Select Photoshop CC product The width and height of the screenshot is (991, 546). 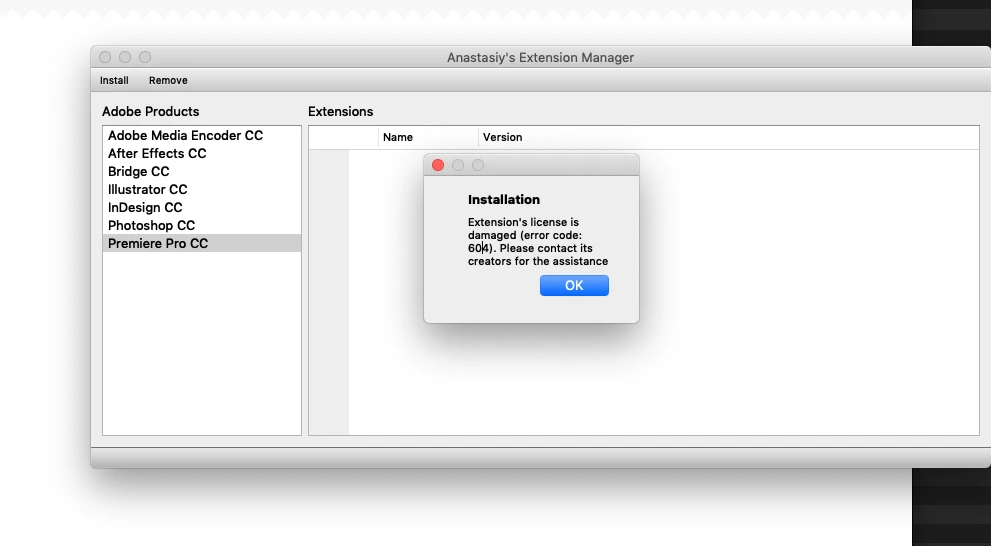[x=202, y=226]
